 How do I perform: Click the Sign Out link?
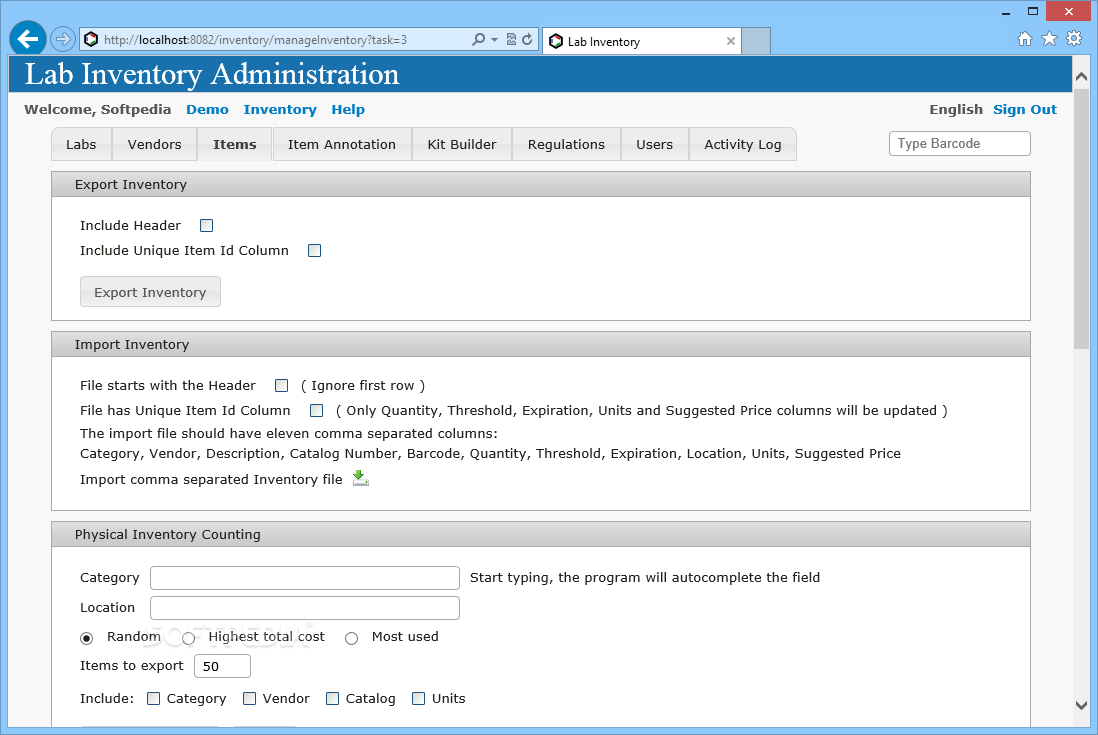click(x=1024, y=109)
